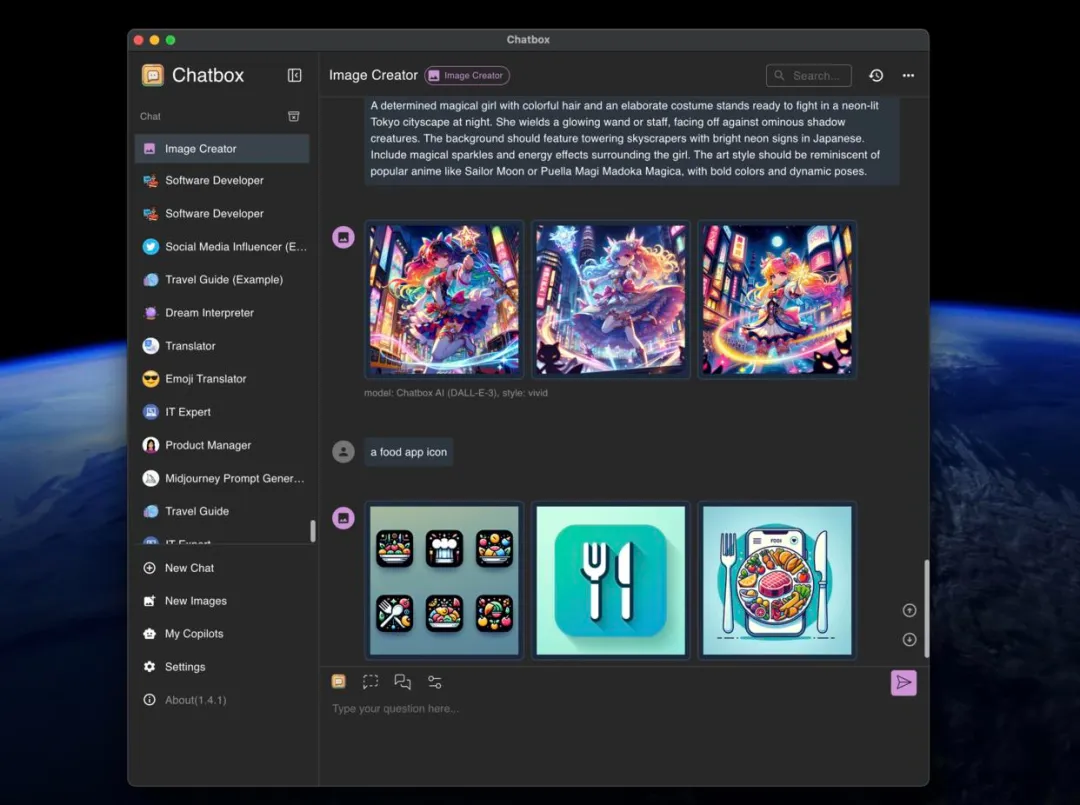Jump to bottom with the circled down-arrow
Image resolution: width=1080 pixels, height=805 pixels.
(909, 640)
